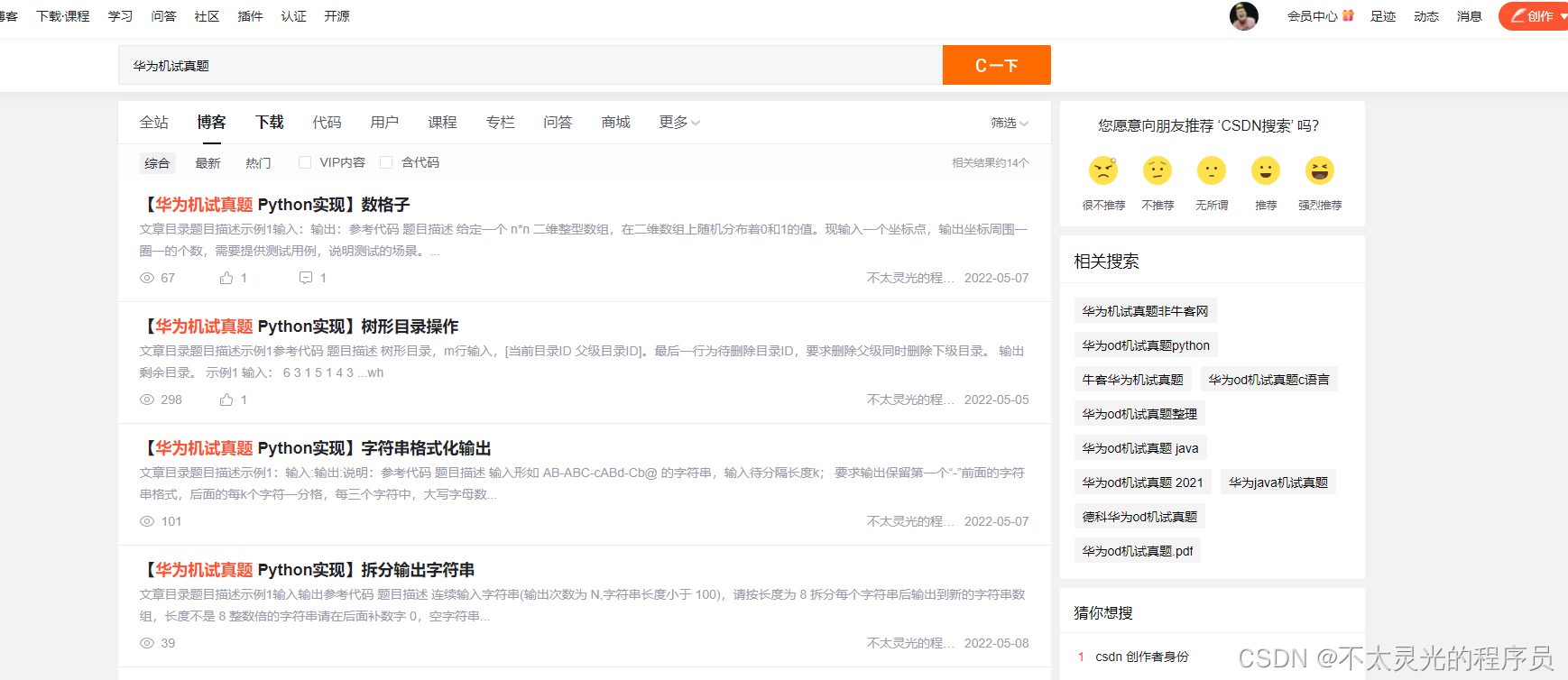This screenshot has width=1568, height=680.
Task: Switch to 下载 search tab
Action: 270,122
